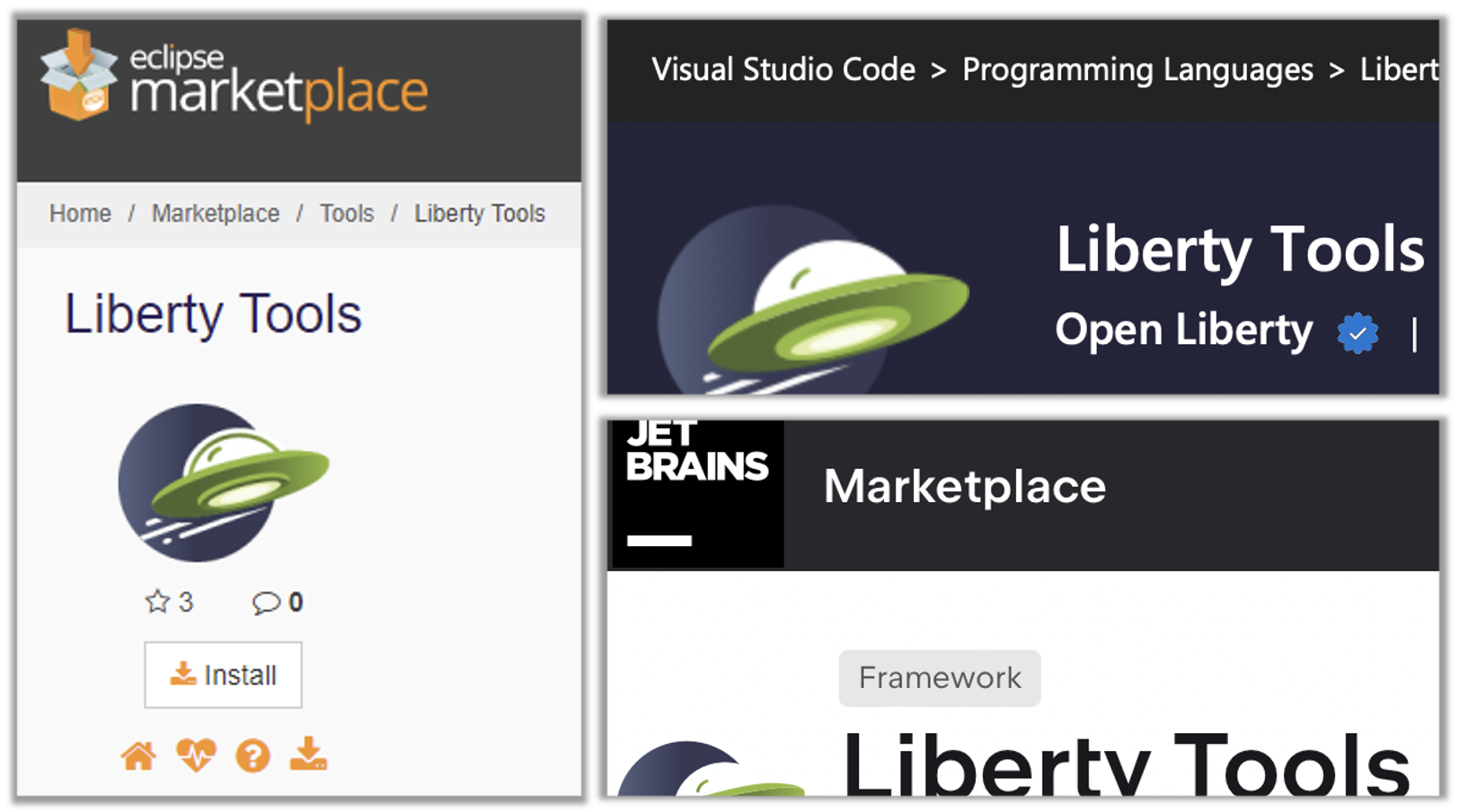1459x812 pixels.
Task: Select the Tools breadcrumb link
Action: coord(347,214)
